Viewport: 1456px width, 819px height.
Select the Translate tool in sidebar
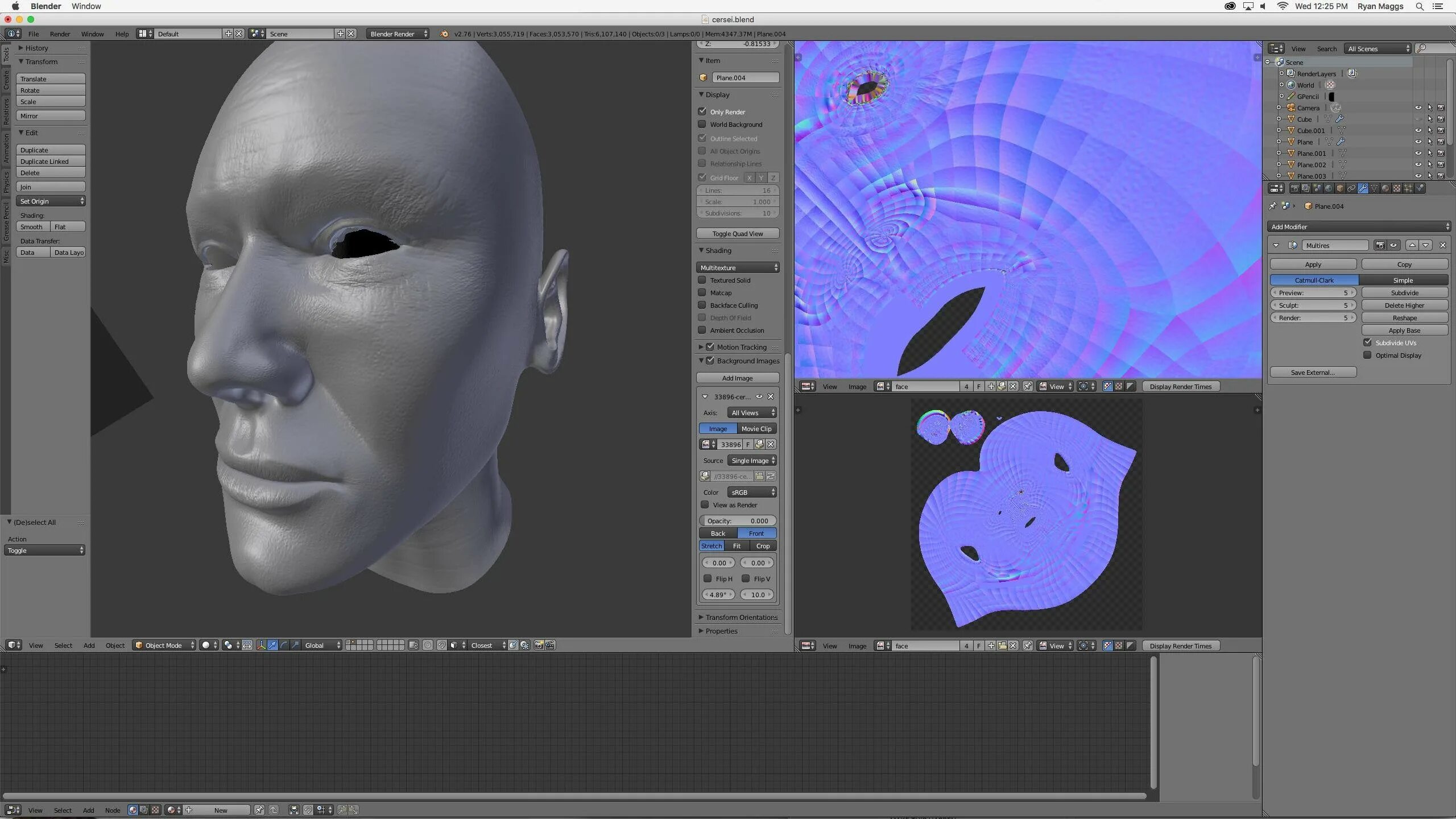[x=49, y=79]
